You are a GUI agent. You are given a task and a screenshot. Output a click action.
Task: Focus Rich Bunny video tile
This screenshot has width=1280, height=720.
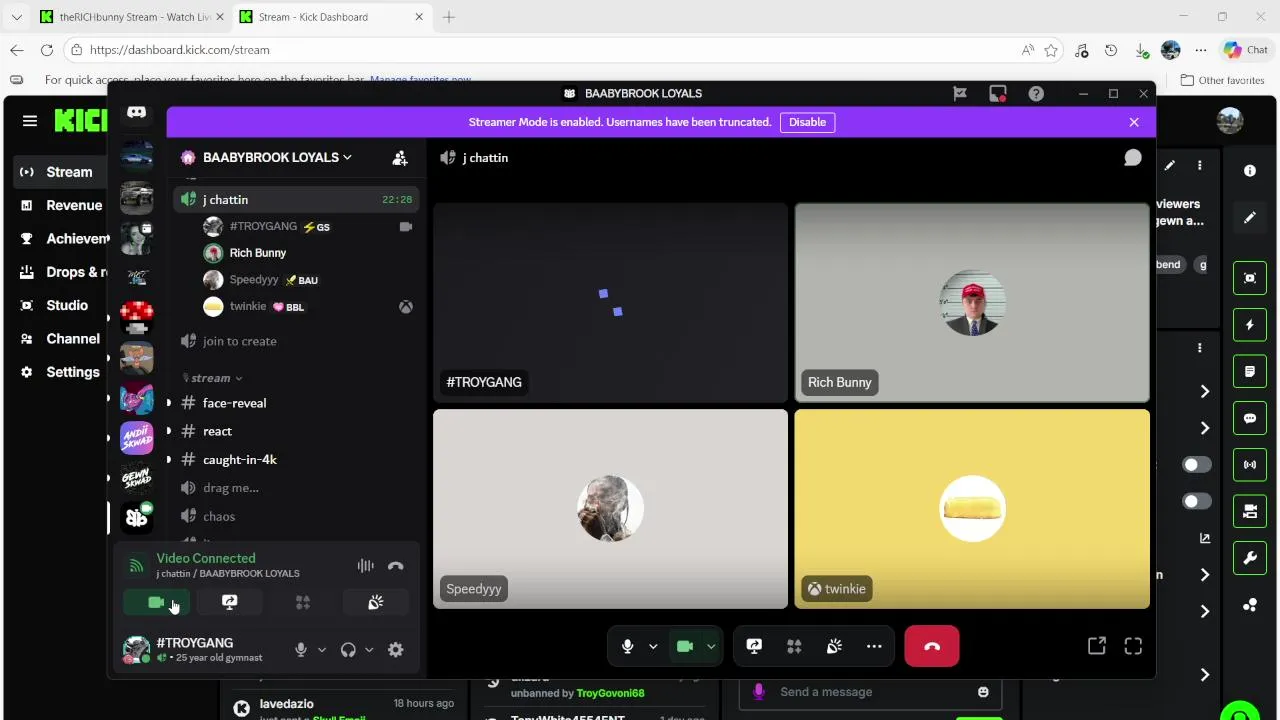[972, 302]
